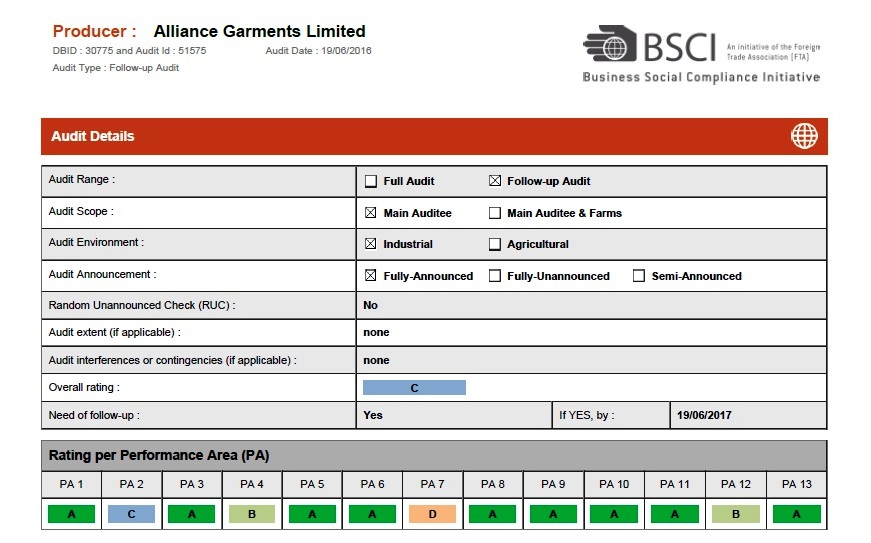Viewport: 871px width, 543px height.
Task: Click the green A rating under PA 6
Action: coord(372,514)
